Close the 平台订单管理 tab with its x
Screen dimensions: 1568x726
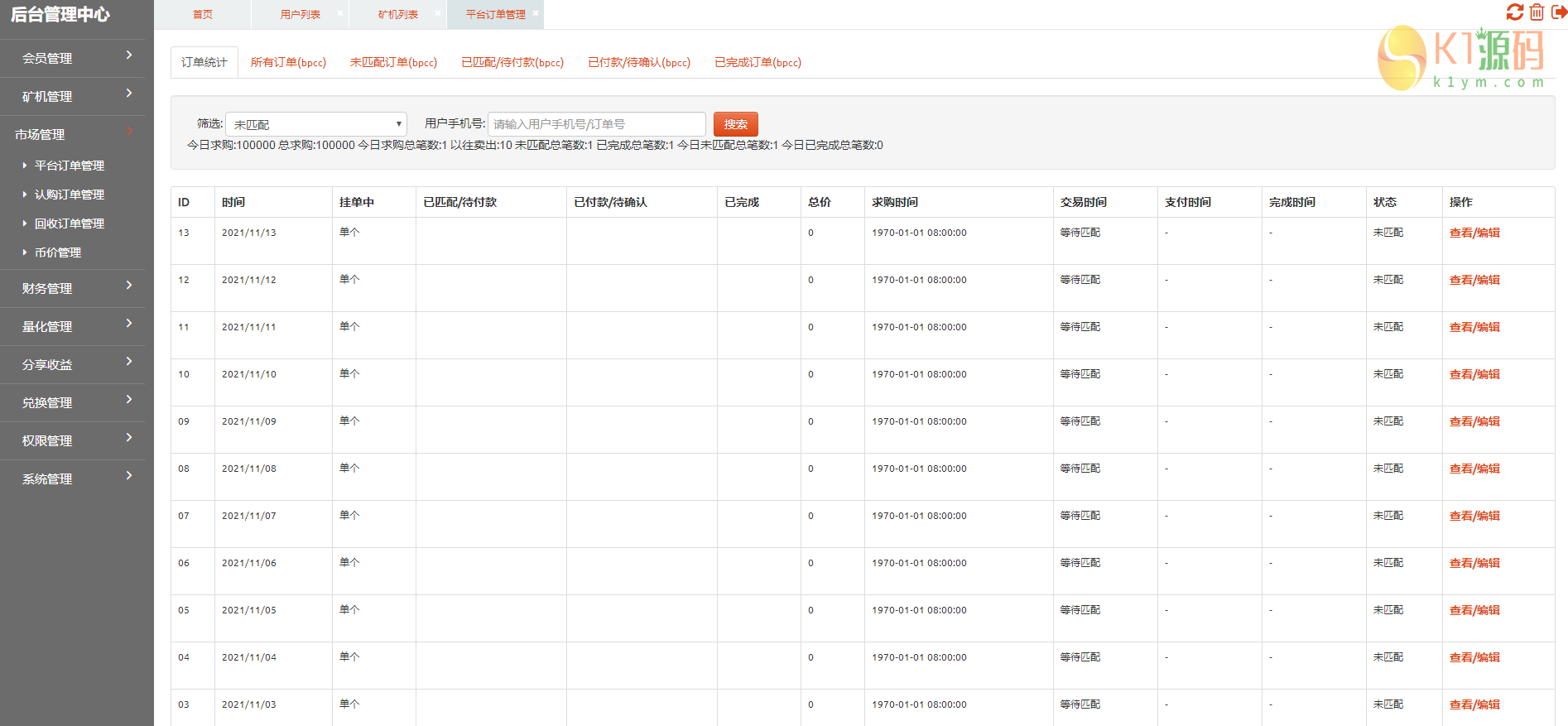pyautogui.click(x=536, y=13)
